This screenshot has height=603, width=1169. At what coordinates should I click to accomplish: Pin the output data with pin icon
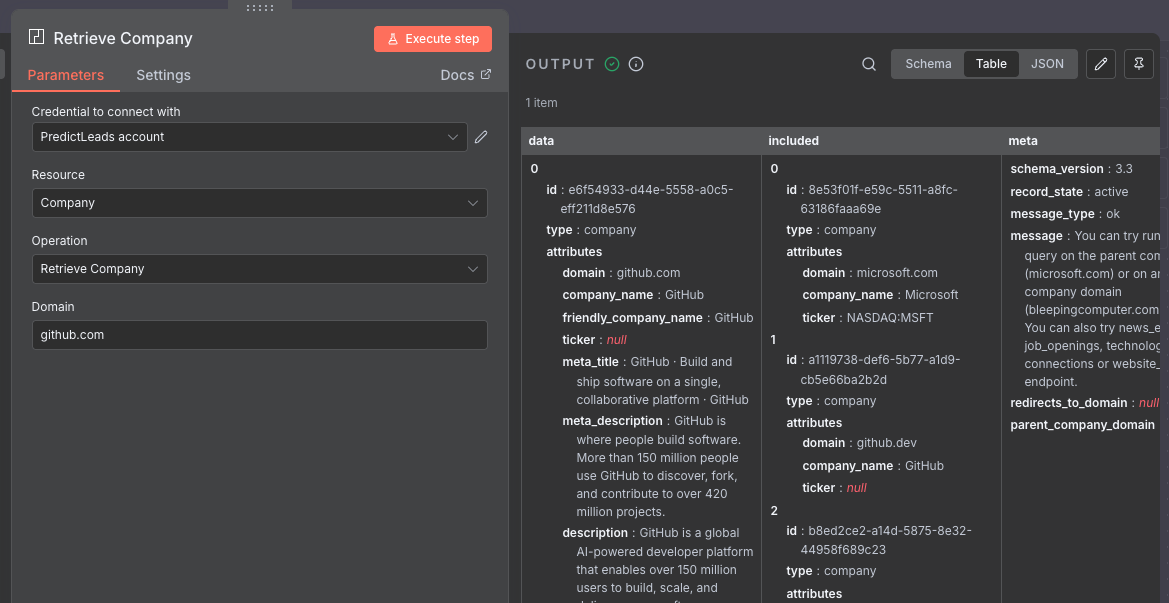click(1138, 64)
